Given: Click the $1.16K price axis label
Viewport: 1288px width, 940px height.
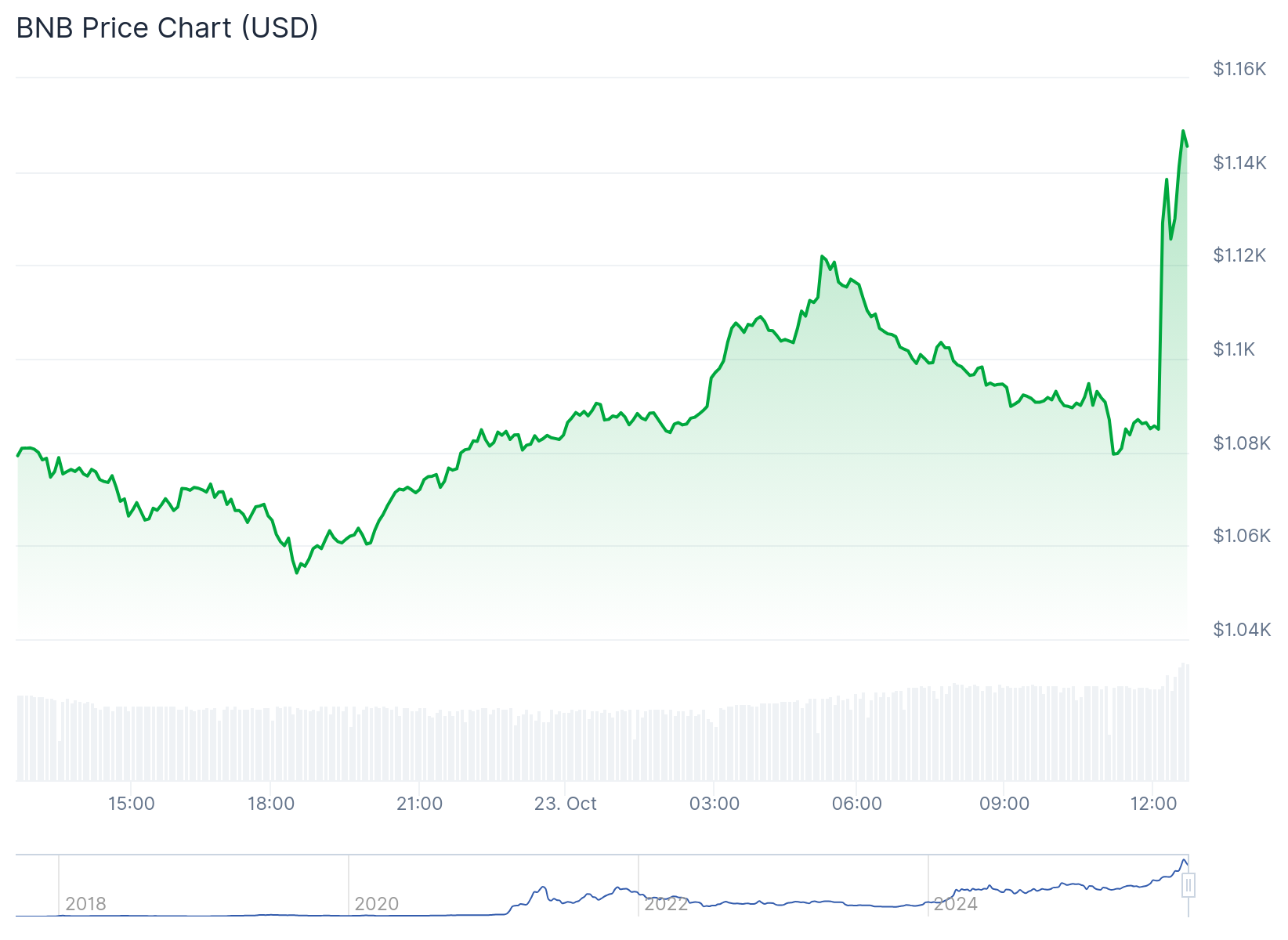Looking at the screenshot, I should click(1239, 69).
